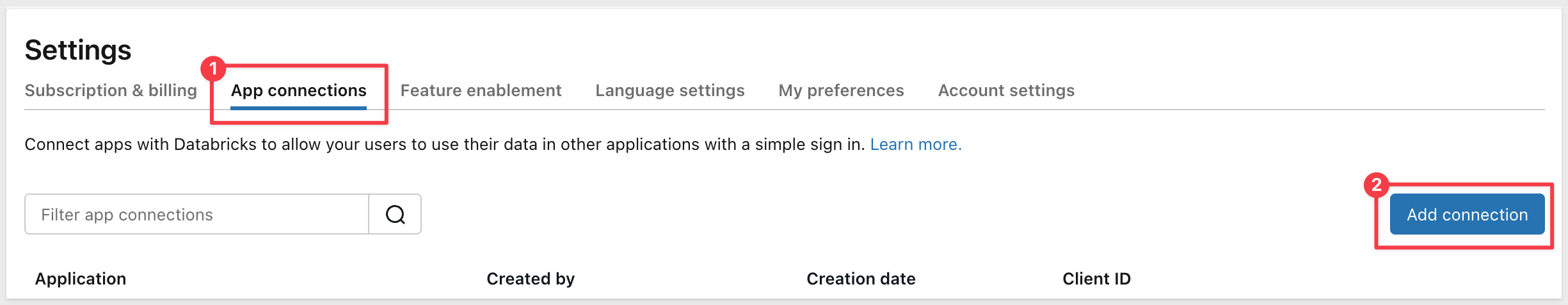Follow the Learn more link
This screenshot has height=305, width=1568.
point(915,145)
